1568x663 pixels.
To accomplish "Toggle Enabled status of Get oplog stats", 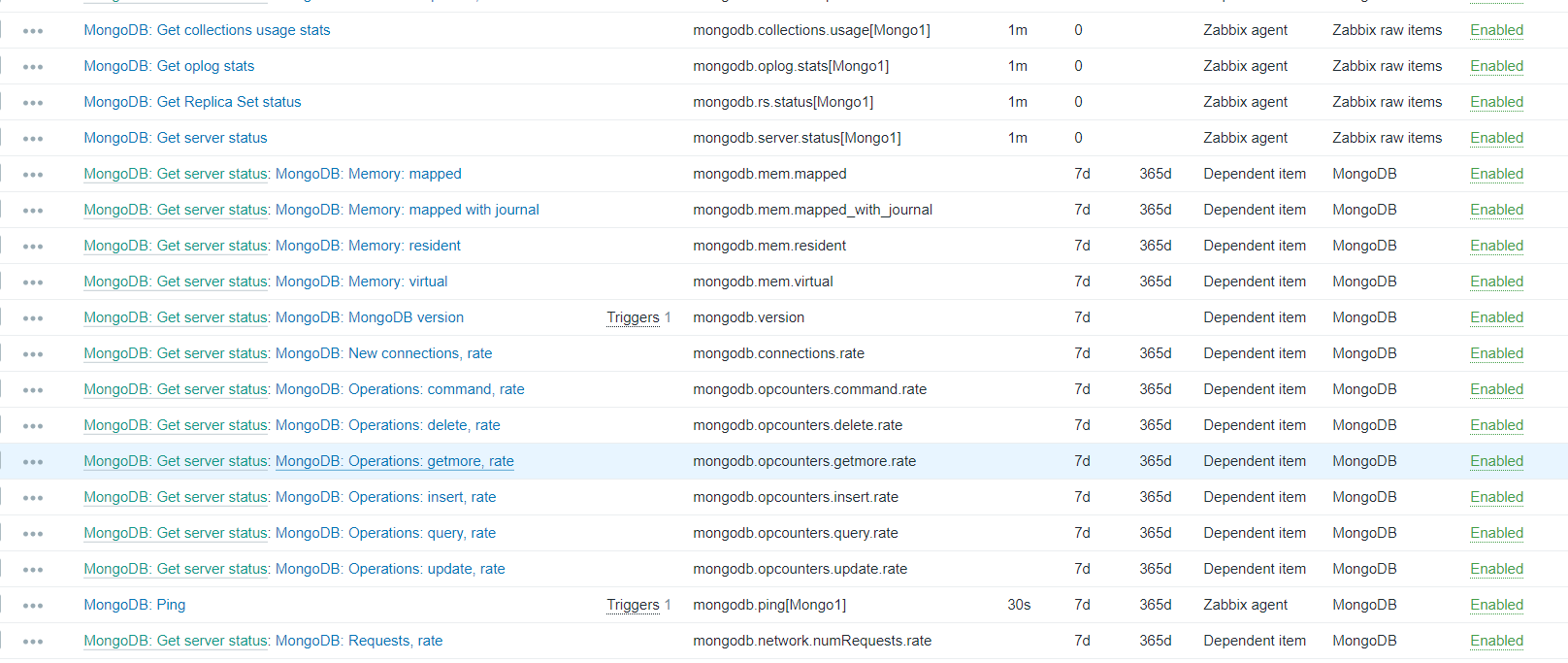I will tap(1496, 66).
